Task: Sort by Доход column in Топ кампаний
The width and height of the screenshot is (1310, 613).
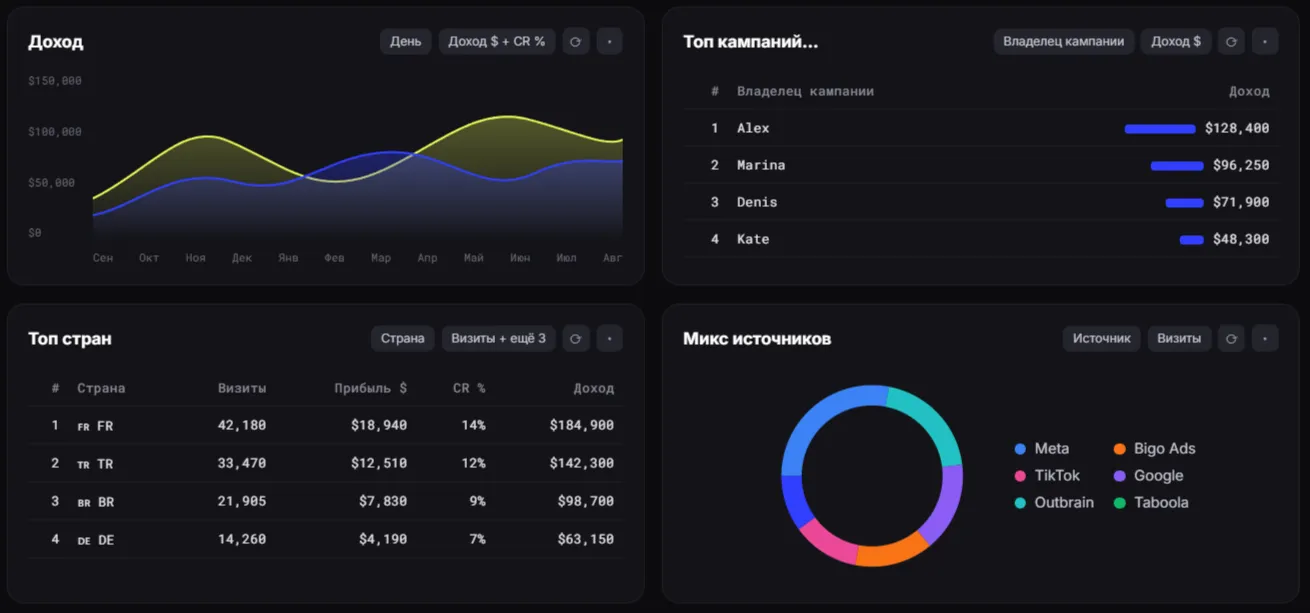Action: pos(1249,91)
